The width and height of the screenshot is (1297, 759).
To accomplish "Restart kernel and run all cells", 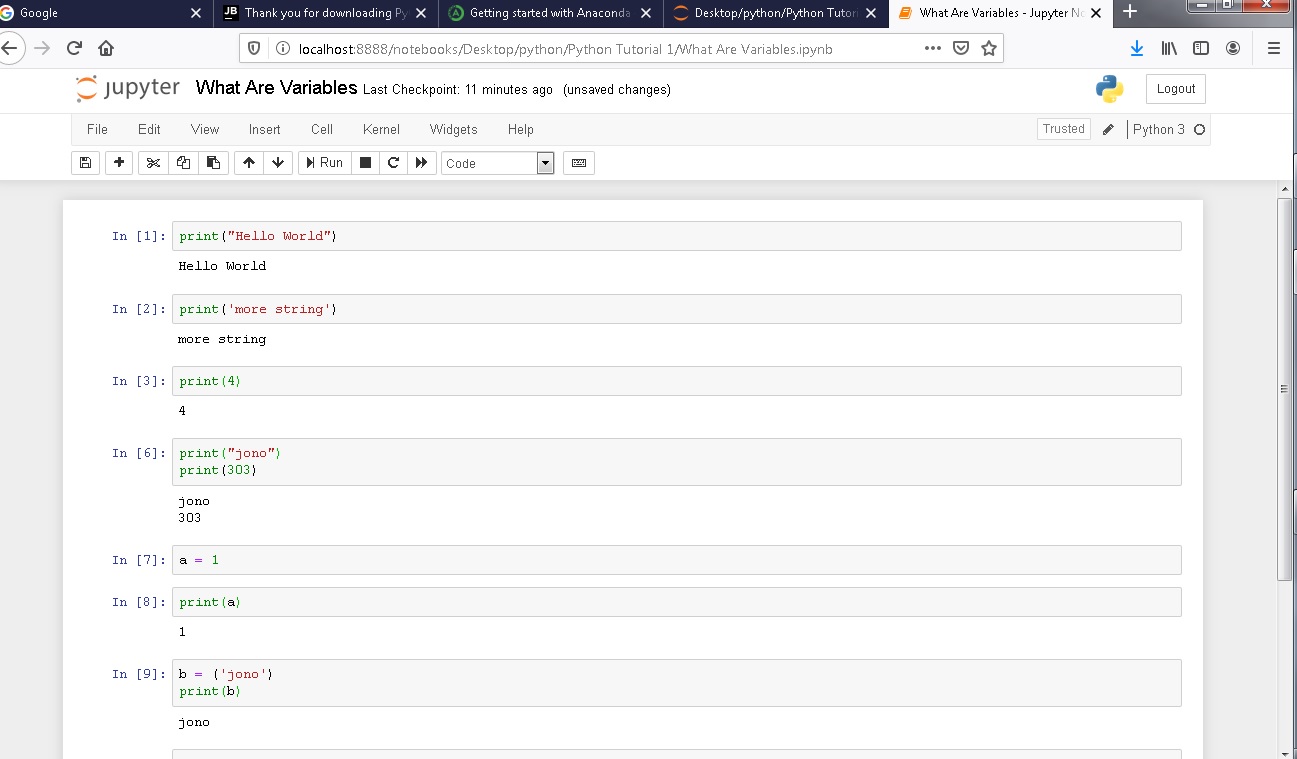I will click(x=422, y=162).
